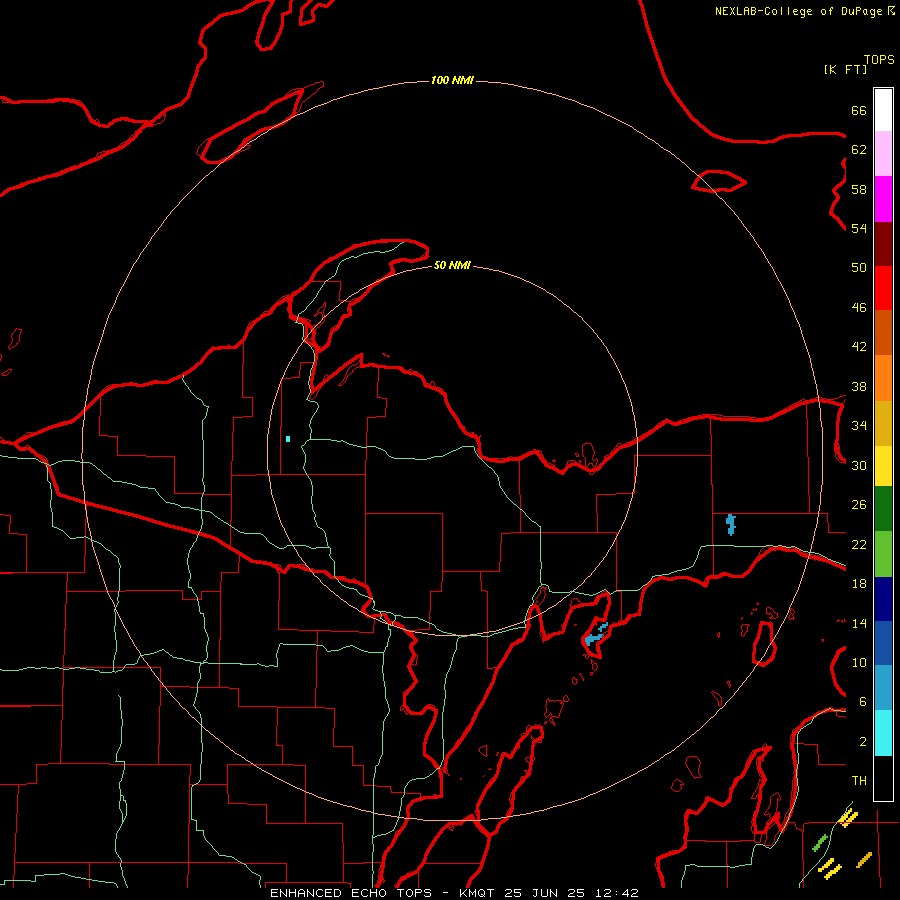Click the legend value "2"
The width and height of the screenshot is (900, 900).
tap(862, 742)
